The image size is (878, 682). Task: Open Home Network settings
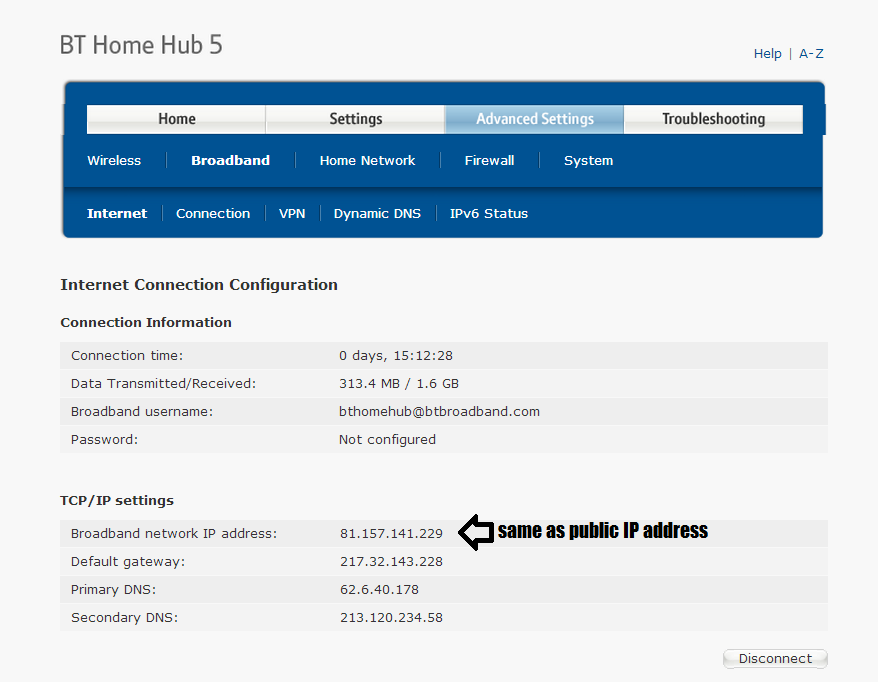pyautogui.click(x=367, y=160)
